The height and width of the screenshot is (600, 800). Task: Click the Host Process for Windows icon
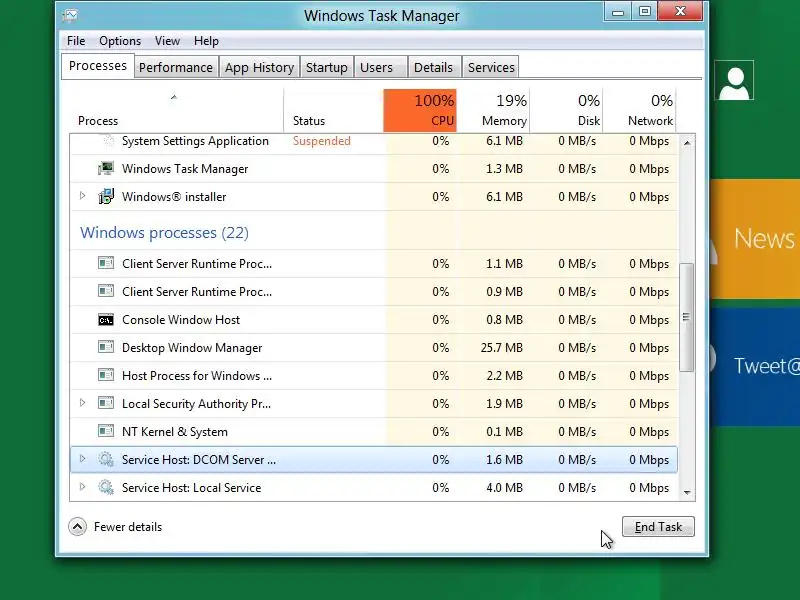(106, 376)
